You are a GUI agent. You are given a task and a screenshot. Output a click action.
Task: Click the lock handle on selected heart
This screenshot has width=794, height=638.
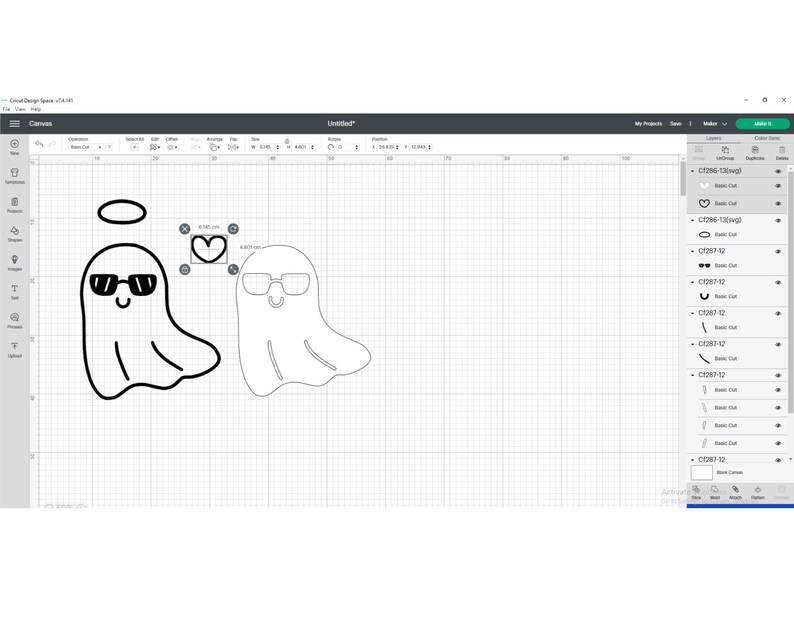tap(185, 269)
